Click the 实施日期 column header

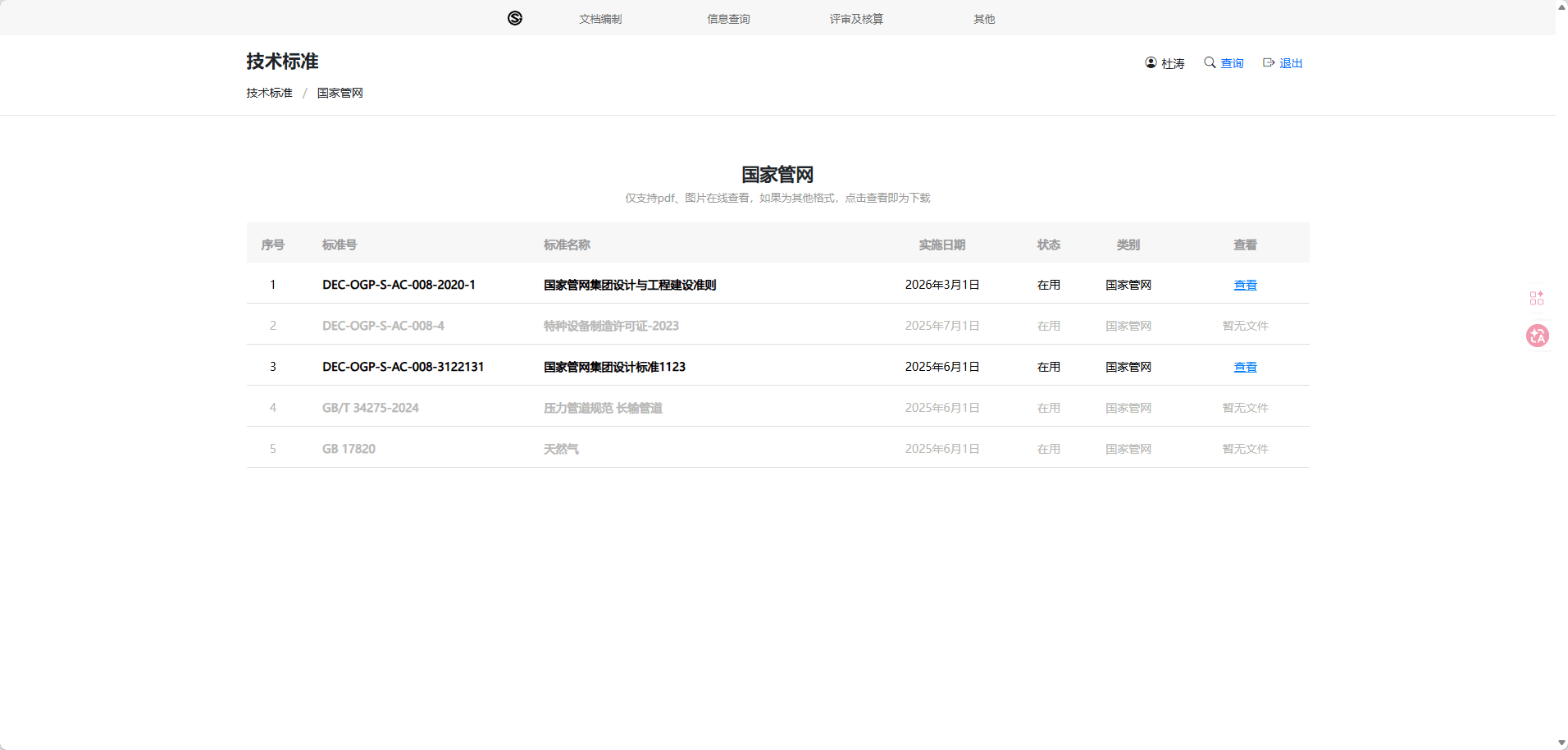(942, 245)
